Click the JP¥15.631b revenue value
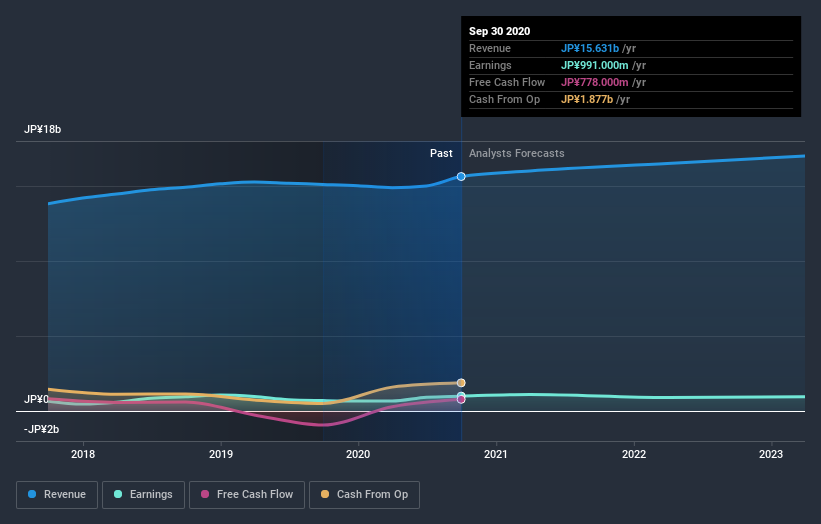Viewport: 821px width, 524px height. [x=590, y=48]
